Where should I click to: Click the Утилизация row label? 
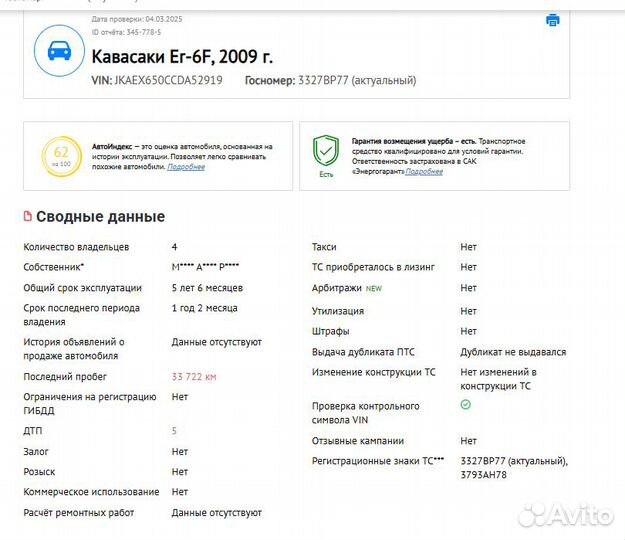[338, 311]
